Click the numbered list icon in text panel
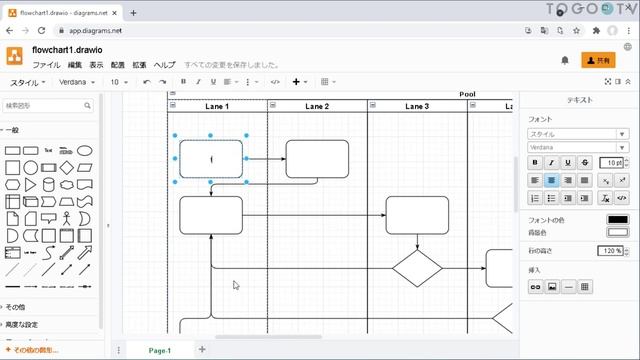 click(x=535, y=198)
